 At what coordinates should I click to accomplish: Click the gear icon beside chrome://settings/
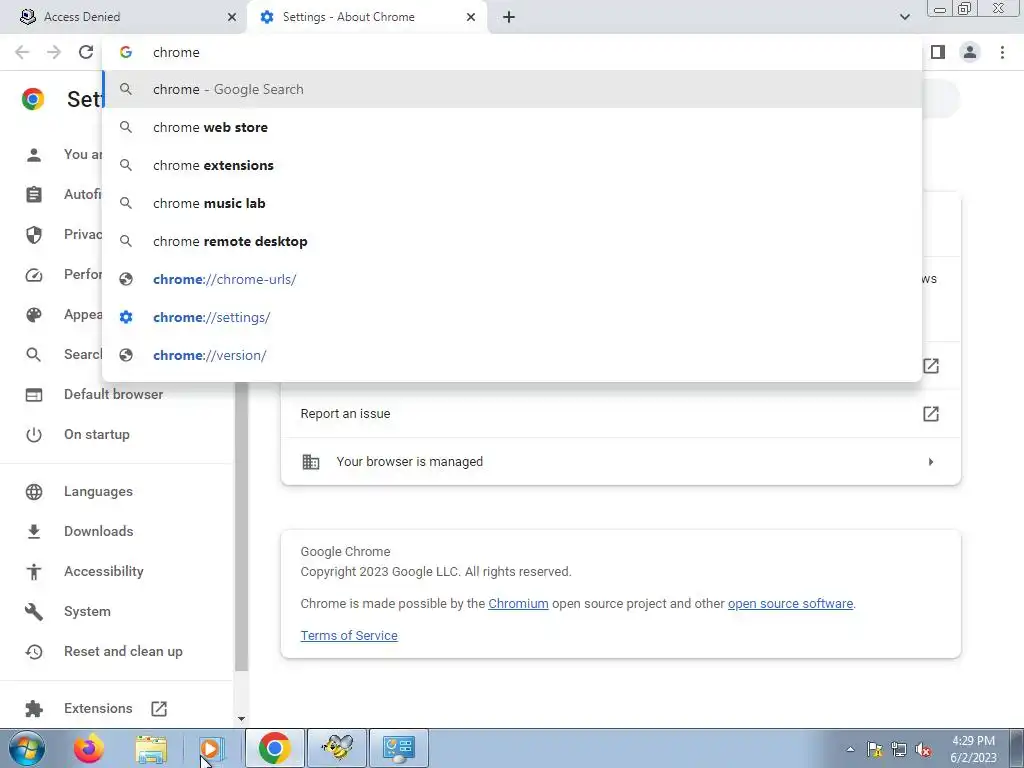tap(126, 317)
